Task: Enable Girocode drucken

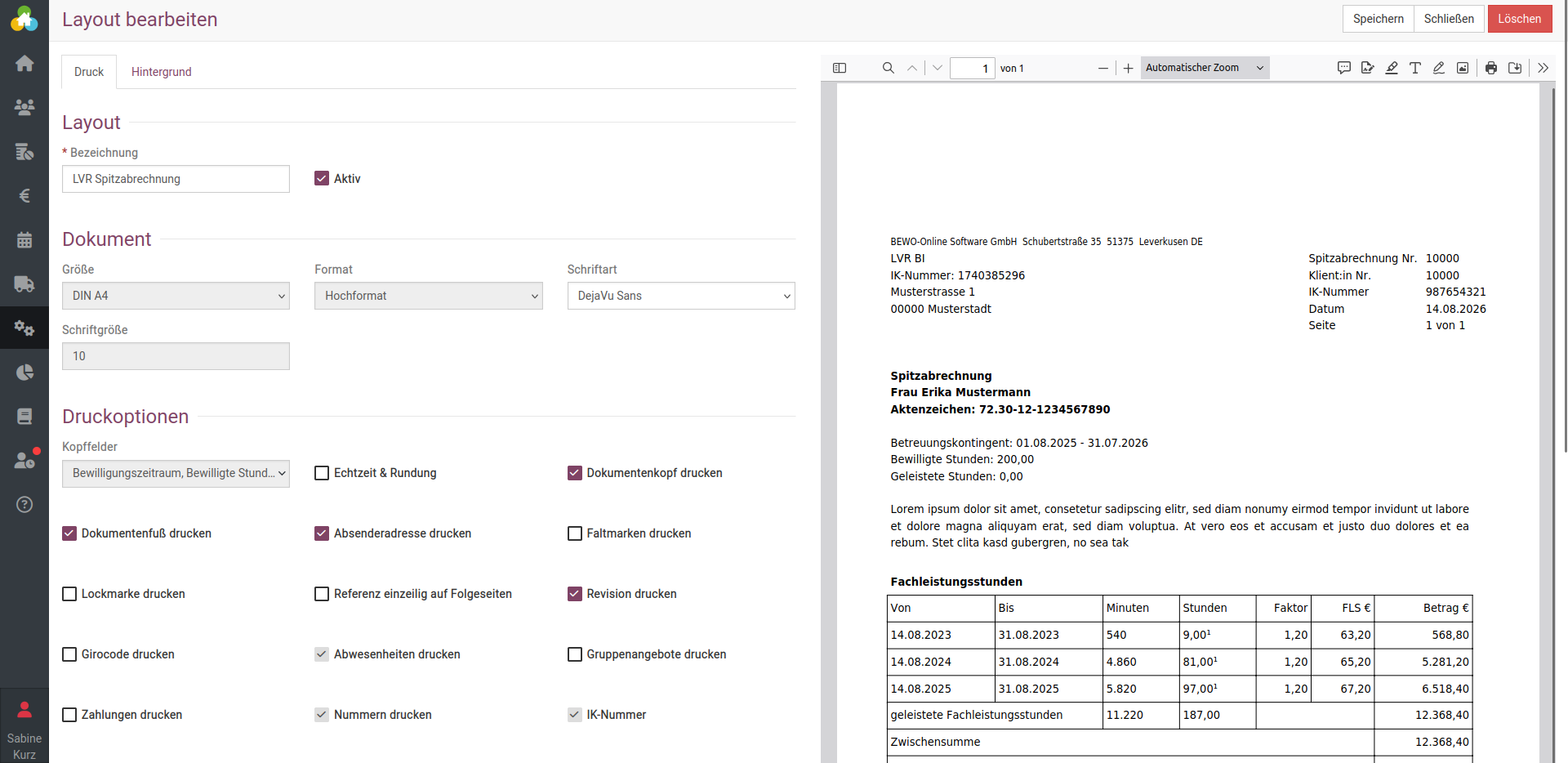Action: coord(69,654)
